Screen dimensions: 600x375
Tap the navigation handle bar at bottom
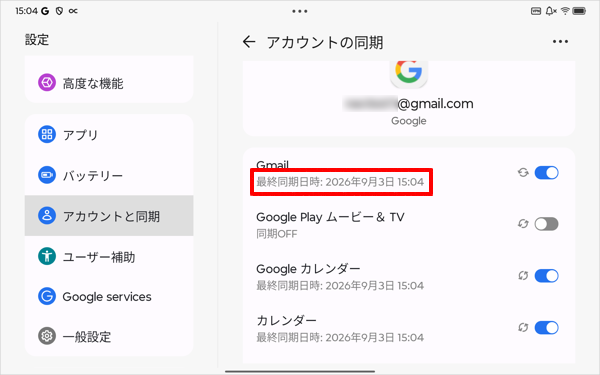pyautogui.click(x=300, y=371)
